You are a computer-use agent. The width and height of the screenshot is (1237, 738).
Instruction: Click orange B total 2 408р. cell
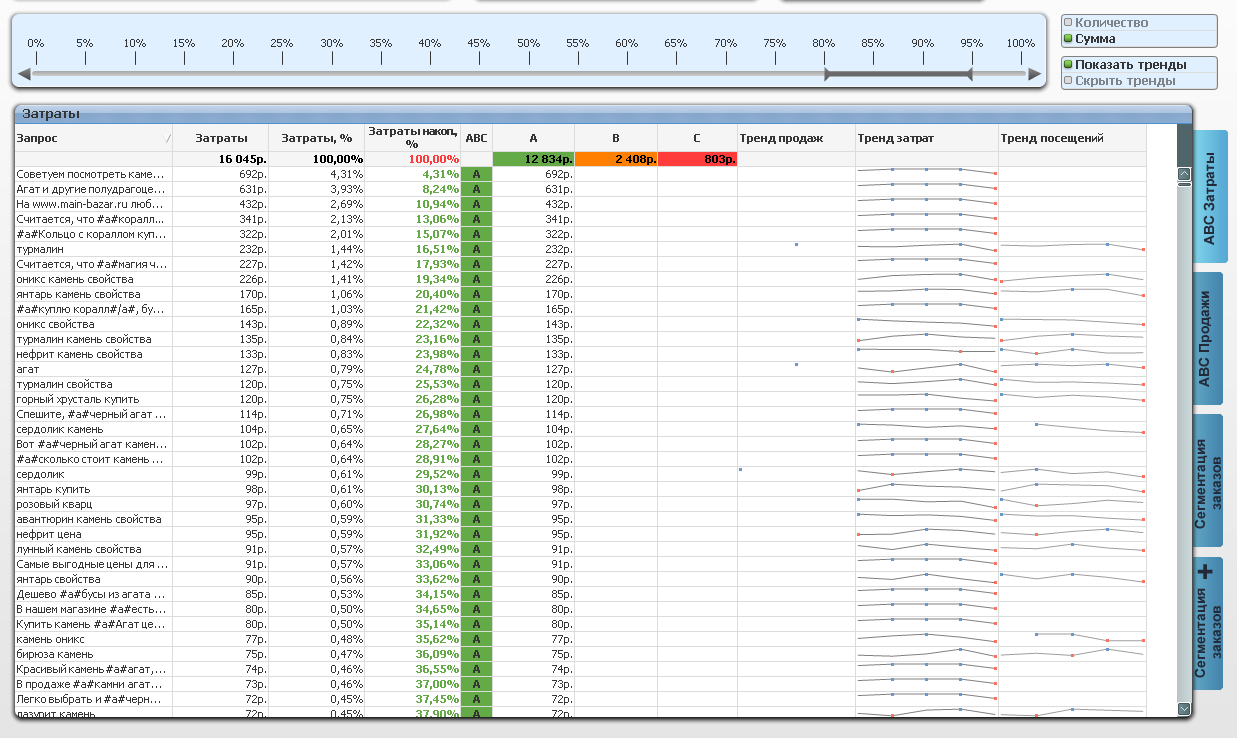pyautogui.click(x=616, y=159)
